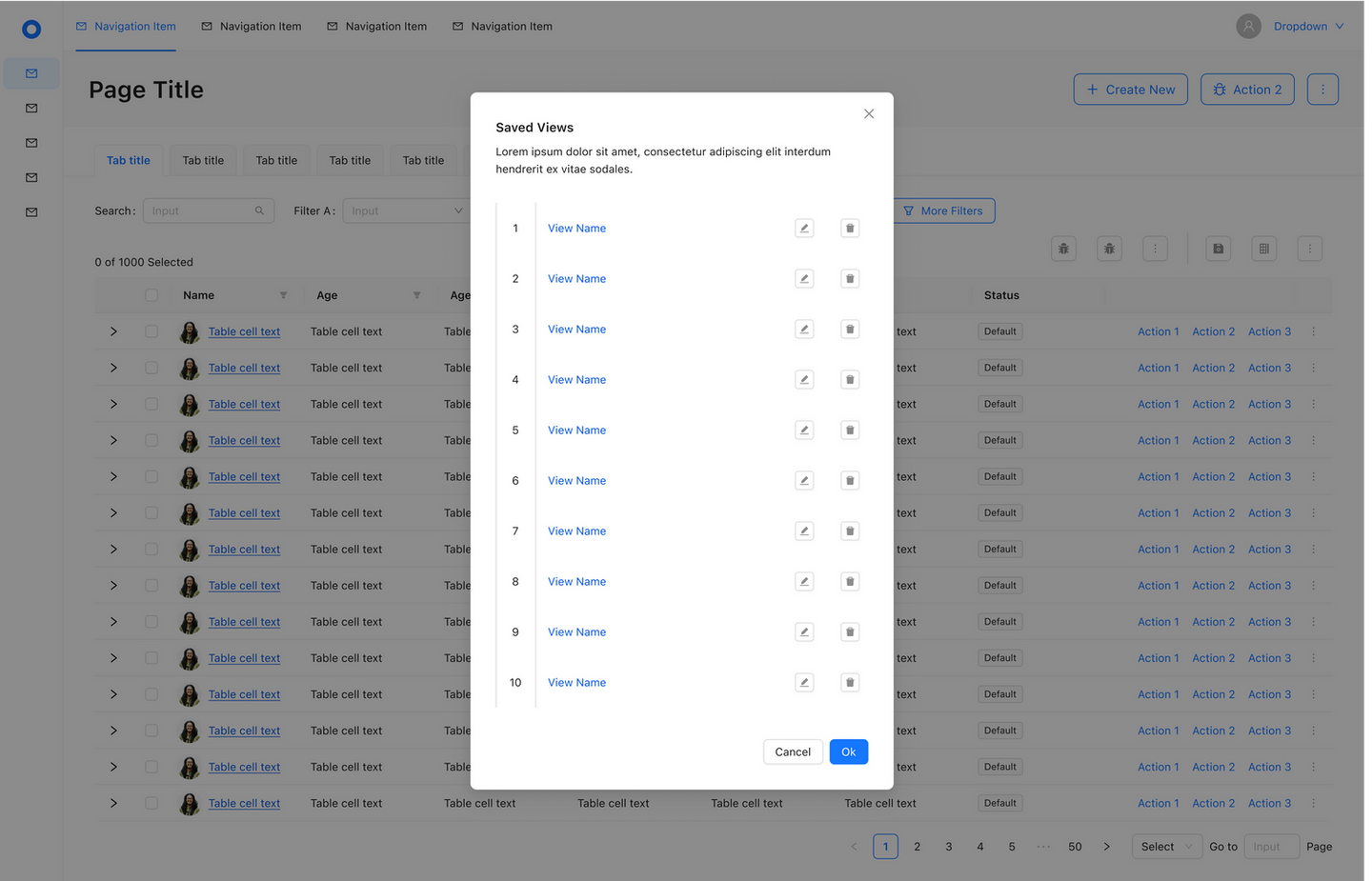This screenshot has width=1372, height=881.
Task: Delete the saved view numbered 3
Action: click(x=850, y=330)
